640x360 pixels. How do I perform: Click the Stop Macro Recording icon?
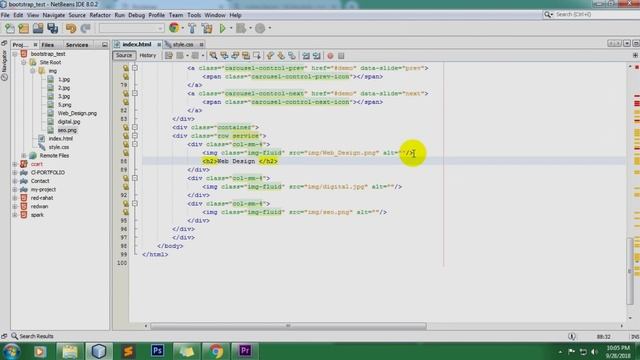[341, 56]
